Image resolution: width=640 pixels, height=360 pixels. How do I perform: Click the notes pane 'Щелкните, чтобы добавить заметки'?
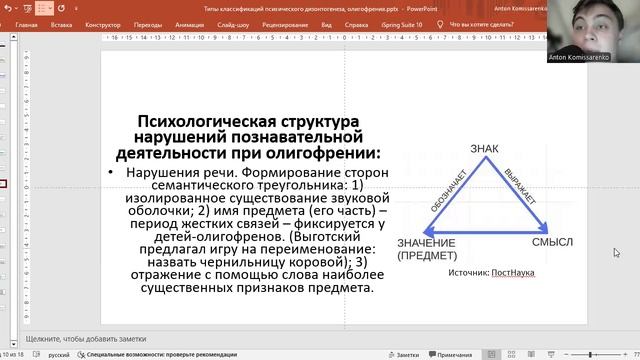point(86,339)
